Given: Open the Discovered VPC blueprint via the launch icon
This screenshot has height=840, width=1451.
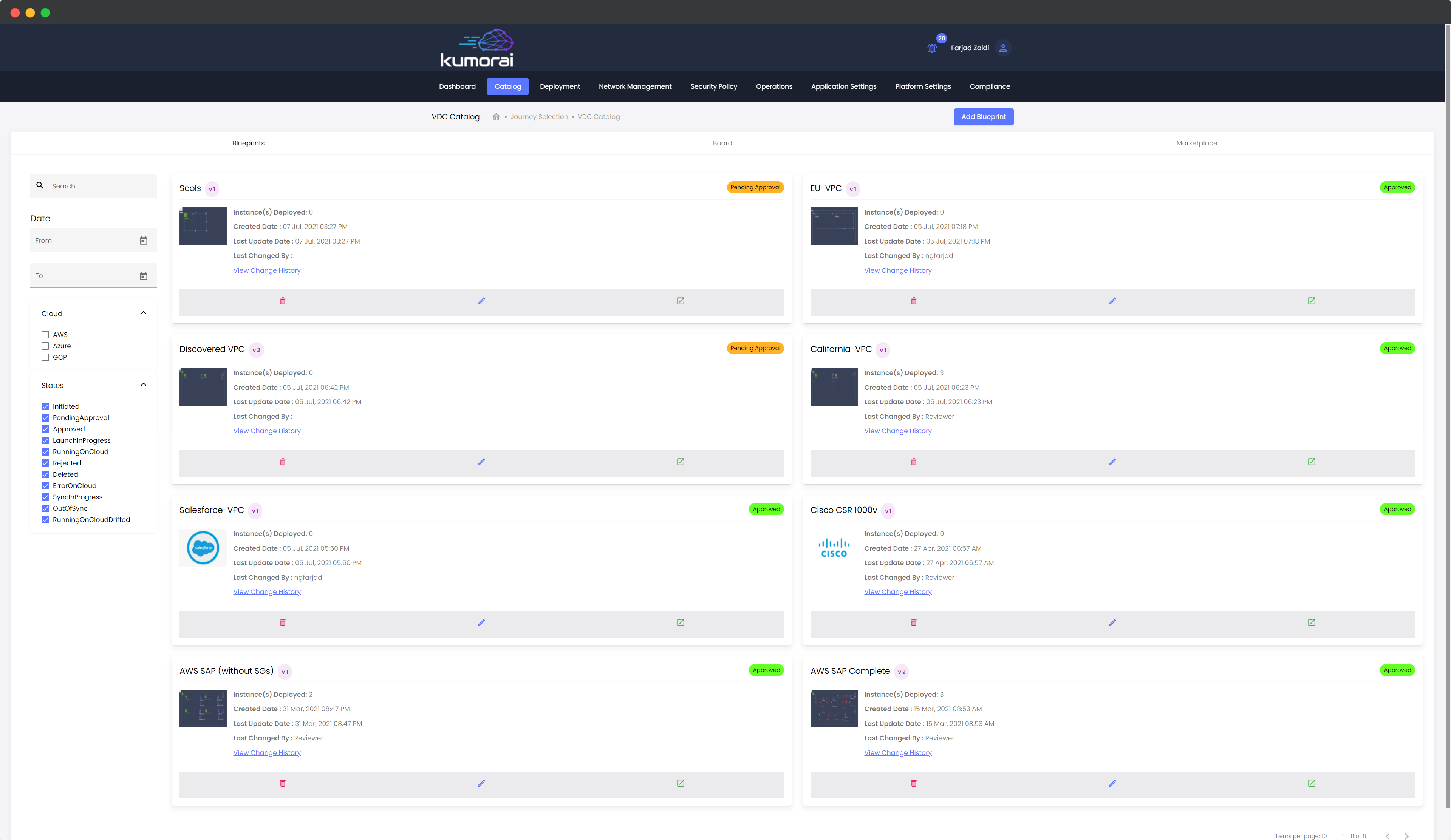Looking at the screenshot, I should 681,462.
